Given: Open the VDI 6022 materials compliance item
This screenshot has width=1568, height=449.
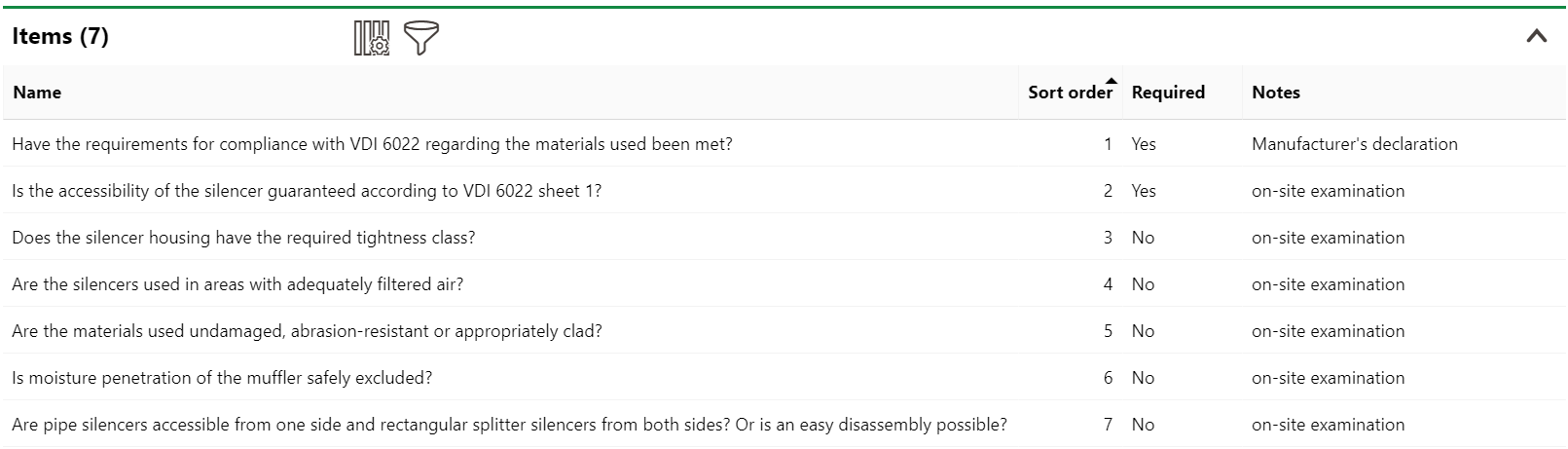Looking at the screenshot, I should coord(372,144).
